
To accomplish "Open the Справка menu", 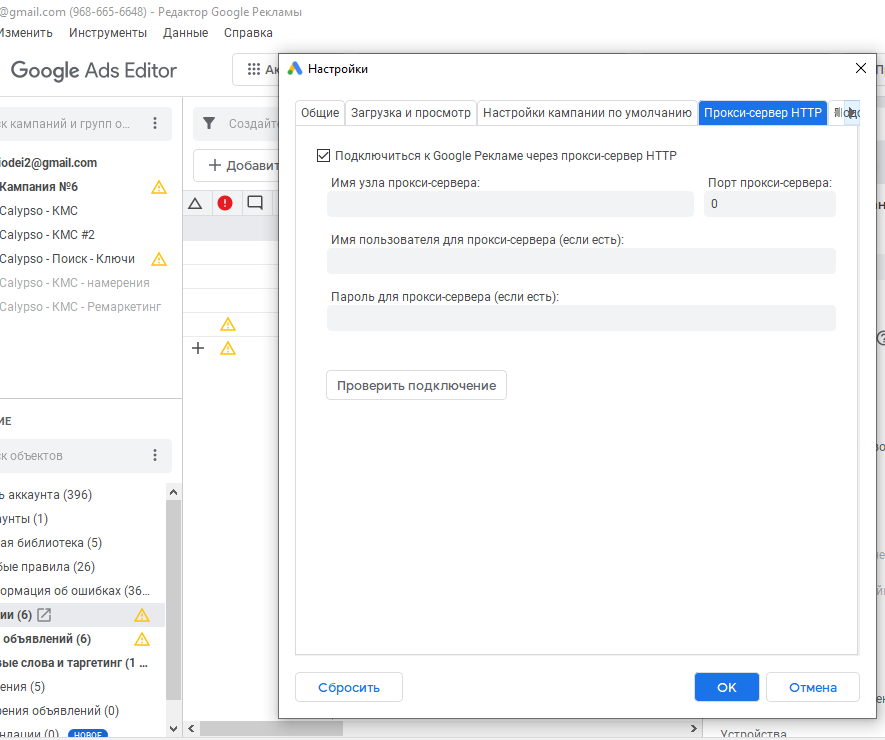I will (248, 33).
